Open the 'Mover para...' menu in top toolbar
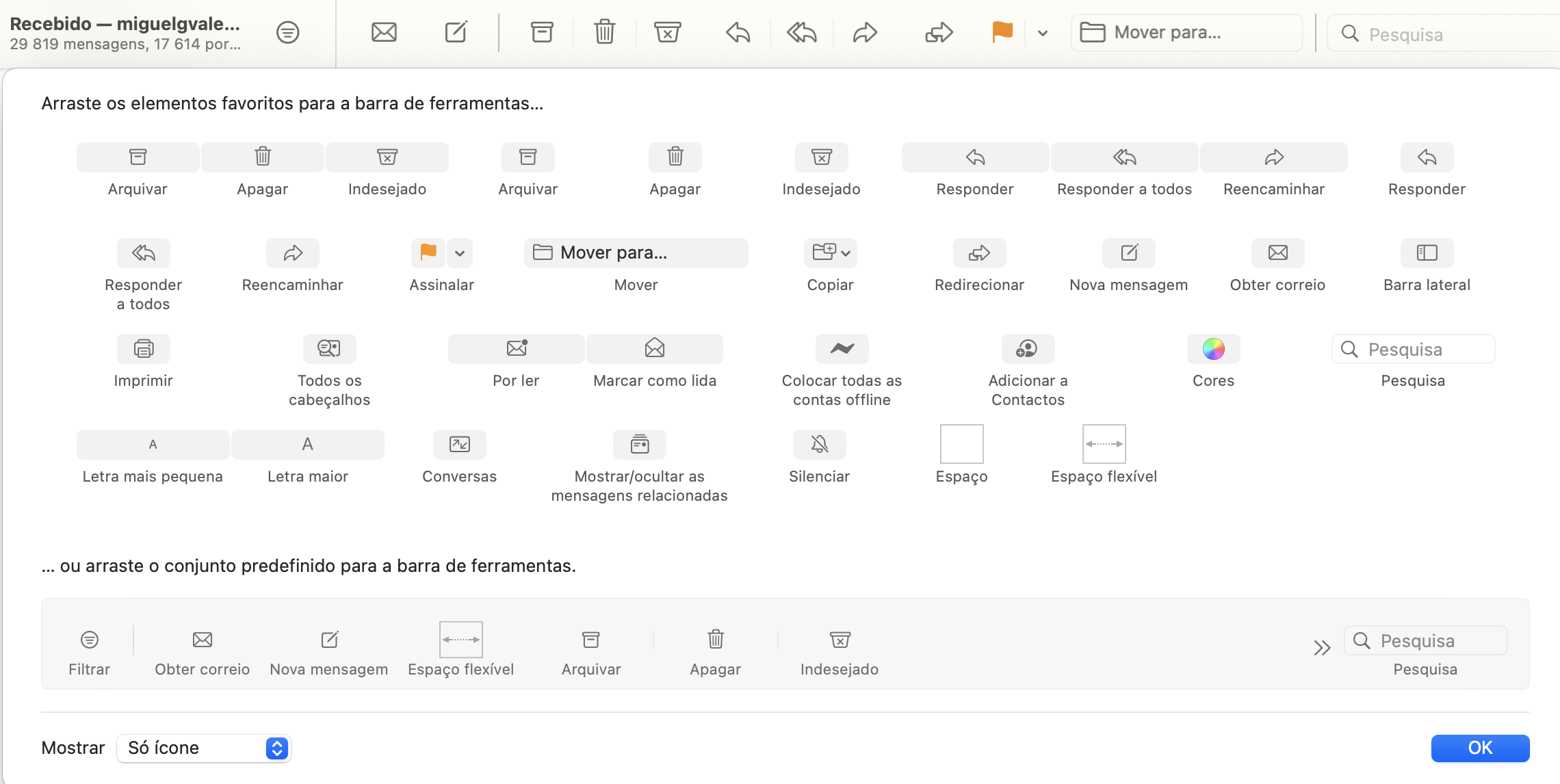 (x=1186, y=32)
